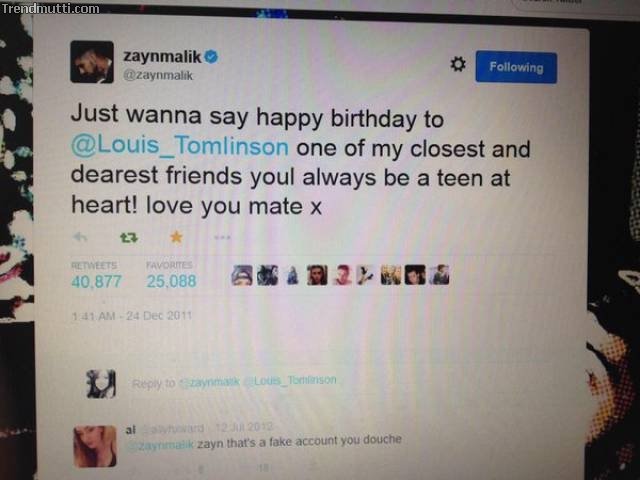Open zaynmalik's profile picture
Screen dimensions: 640x480
[x=92, y=62]
